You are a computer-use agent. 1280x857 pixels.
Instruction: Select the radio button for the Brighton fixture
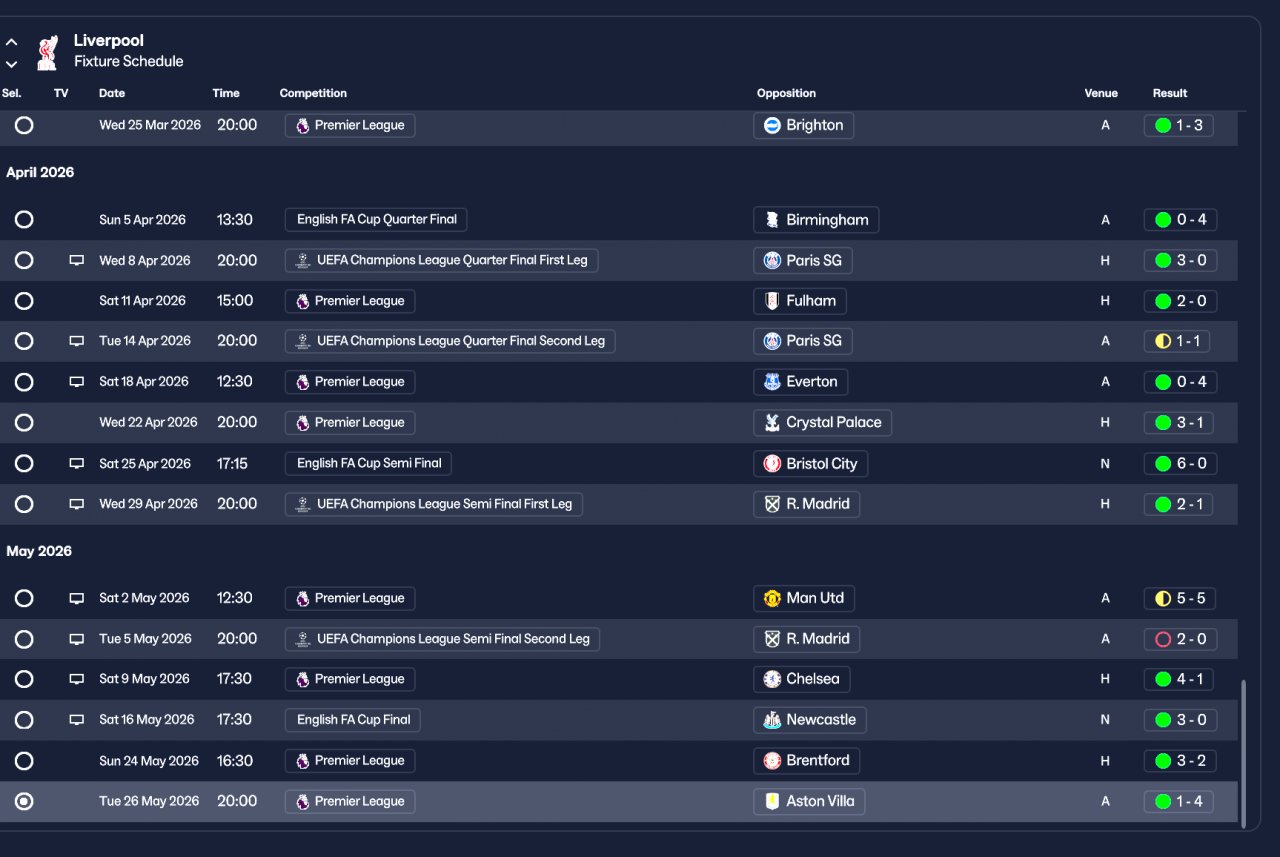click(x=24, y=126)
